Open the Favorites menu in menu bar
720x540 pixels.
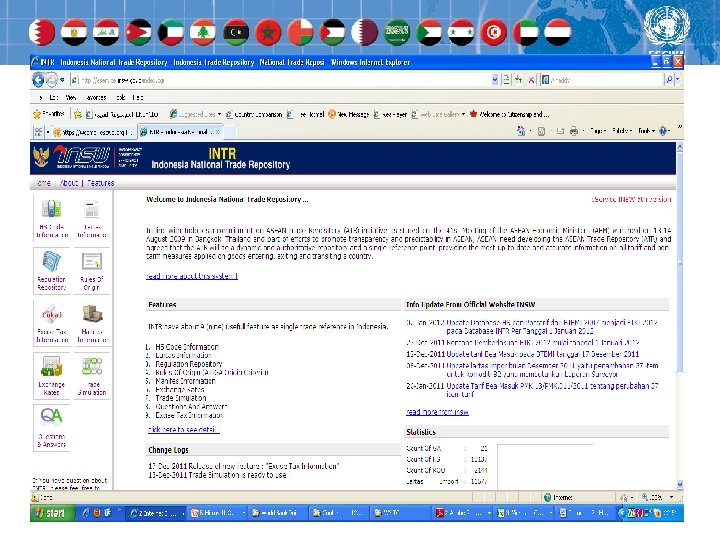[96, 97]
